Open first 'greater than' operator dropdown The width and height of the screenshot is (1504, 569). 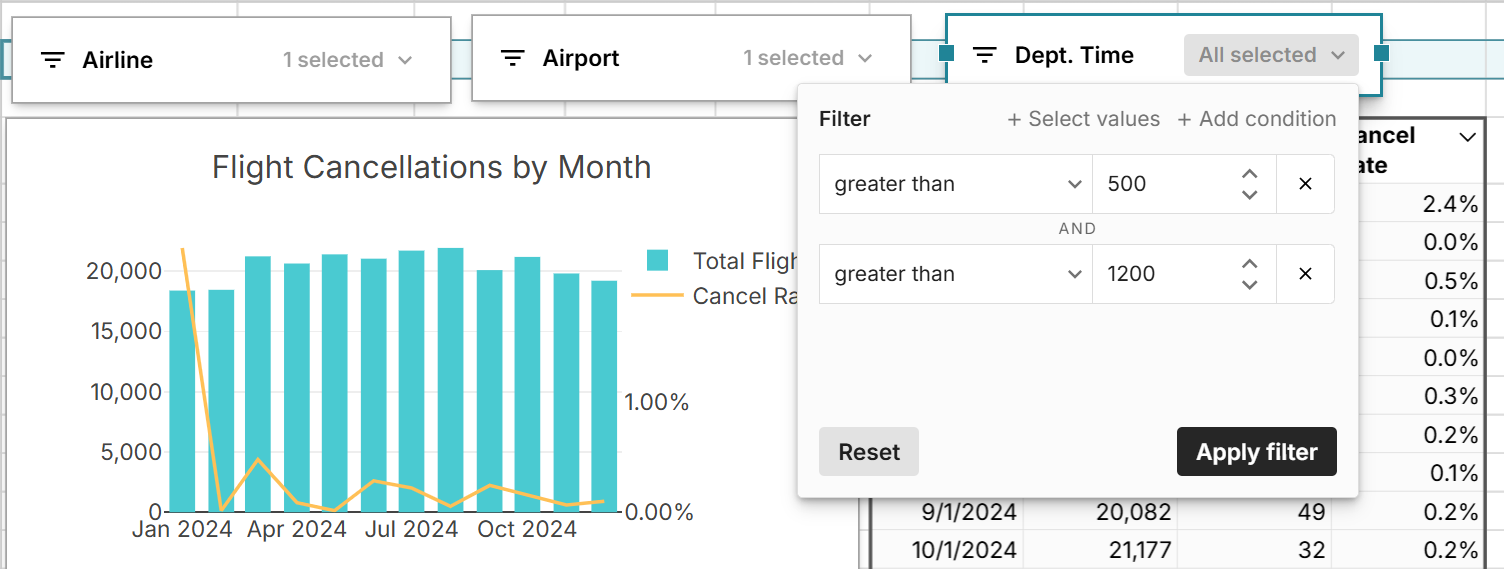tap(955, 184)
